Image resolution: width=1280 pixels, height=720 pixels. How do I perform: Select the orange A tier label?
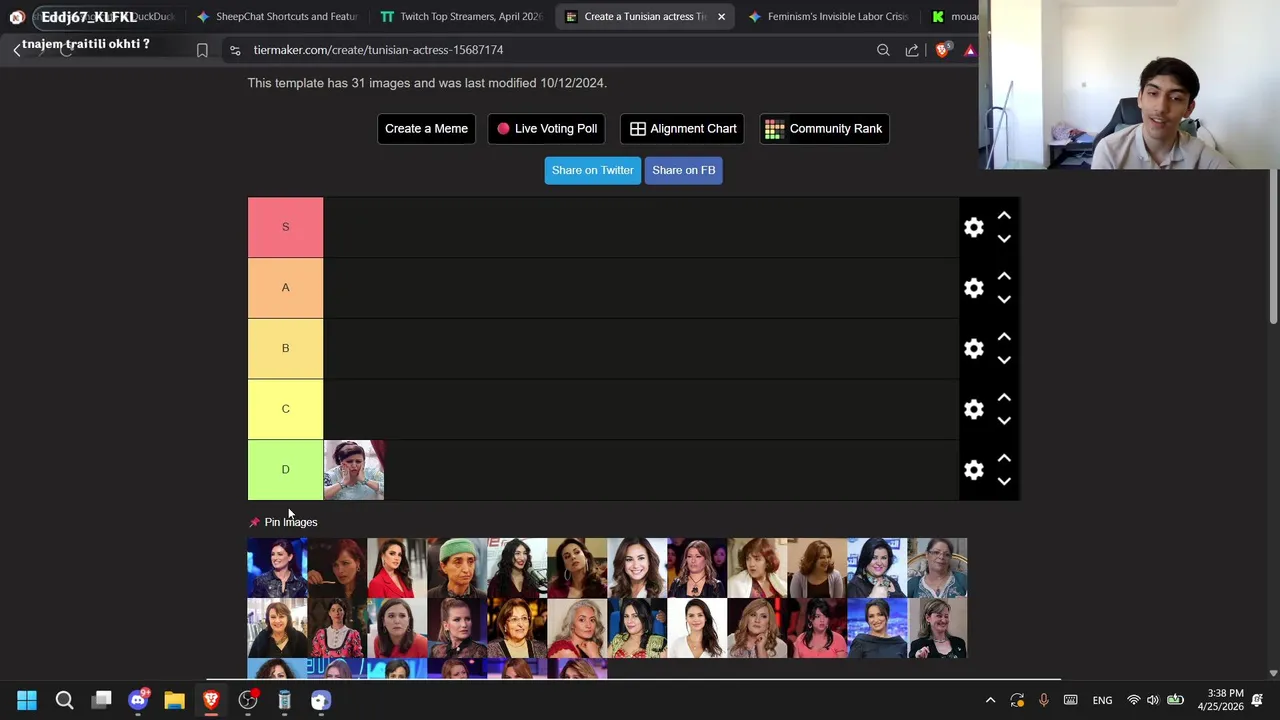(285, 288)
